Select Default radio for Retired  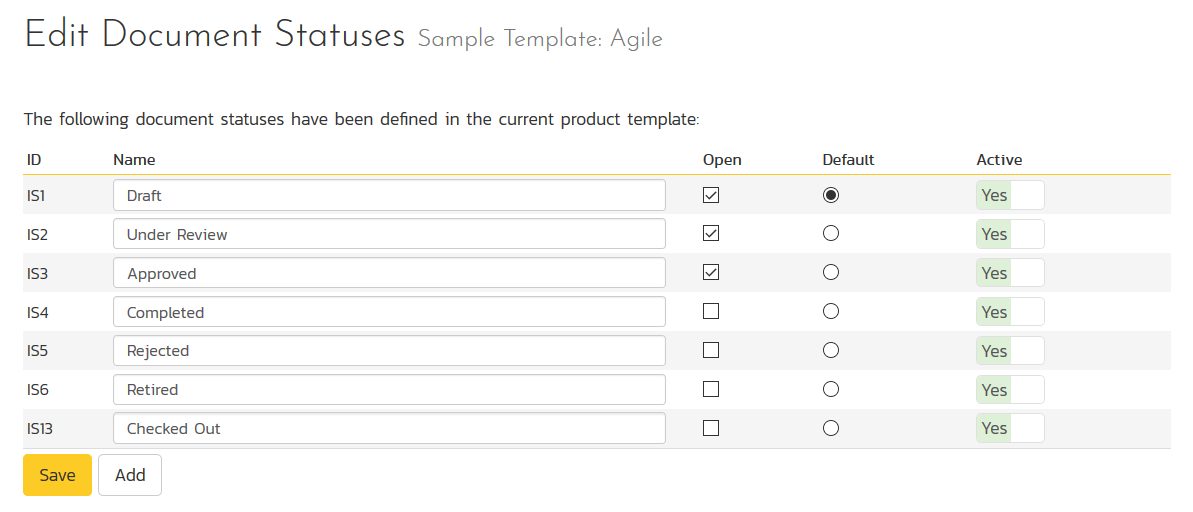click(x=830, y=389)
